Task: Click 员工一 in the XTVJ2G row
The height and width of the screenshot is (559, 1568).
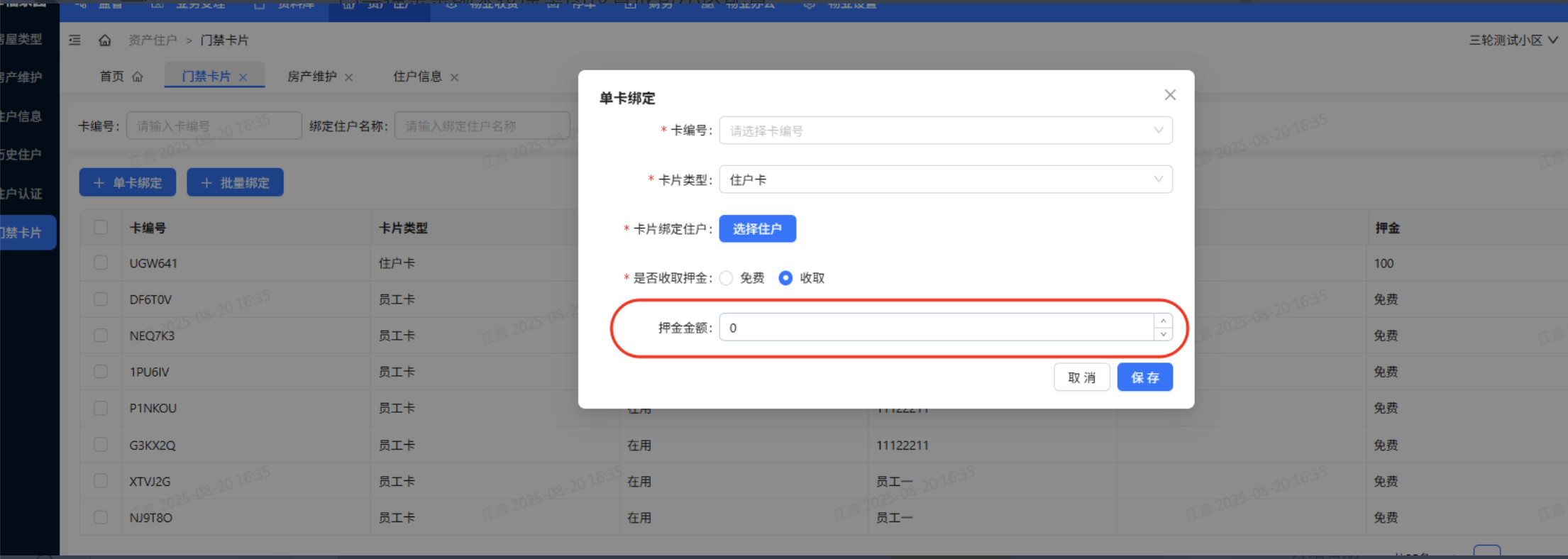Action: [894, 482]
